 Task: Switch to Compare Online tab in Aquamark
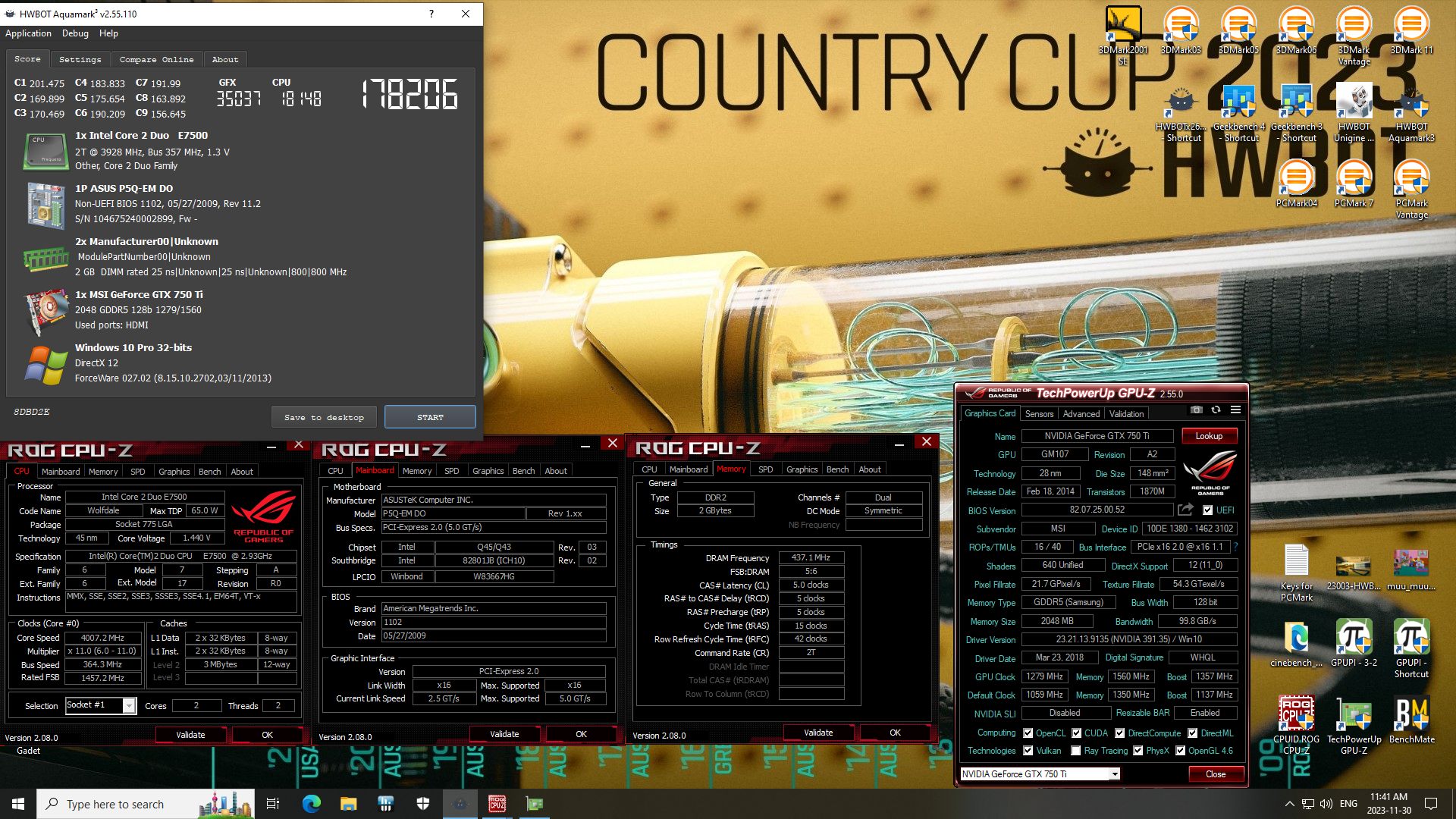coord(156,59)
